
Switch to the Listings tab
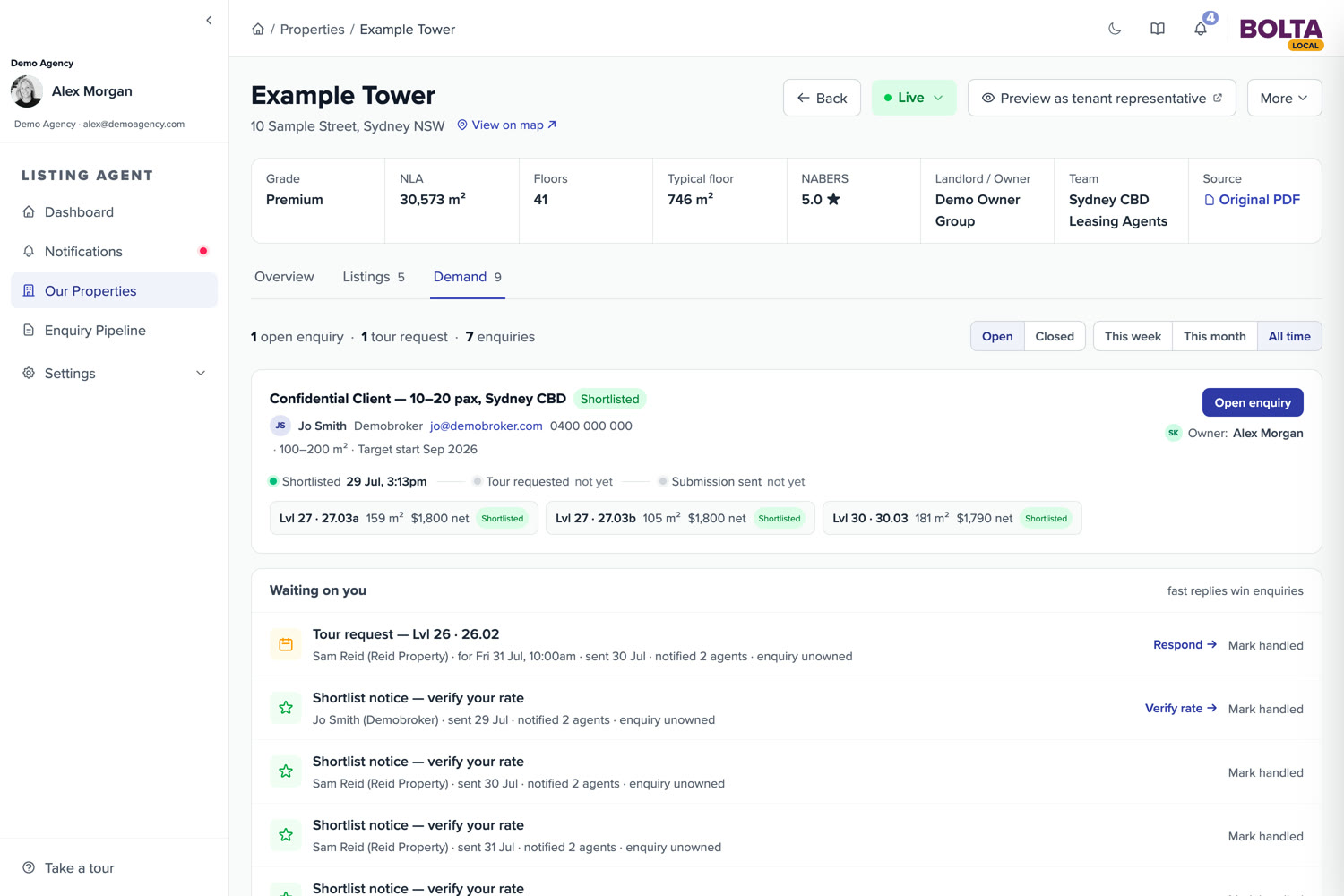374,277
